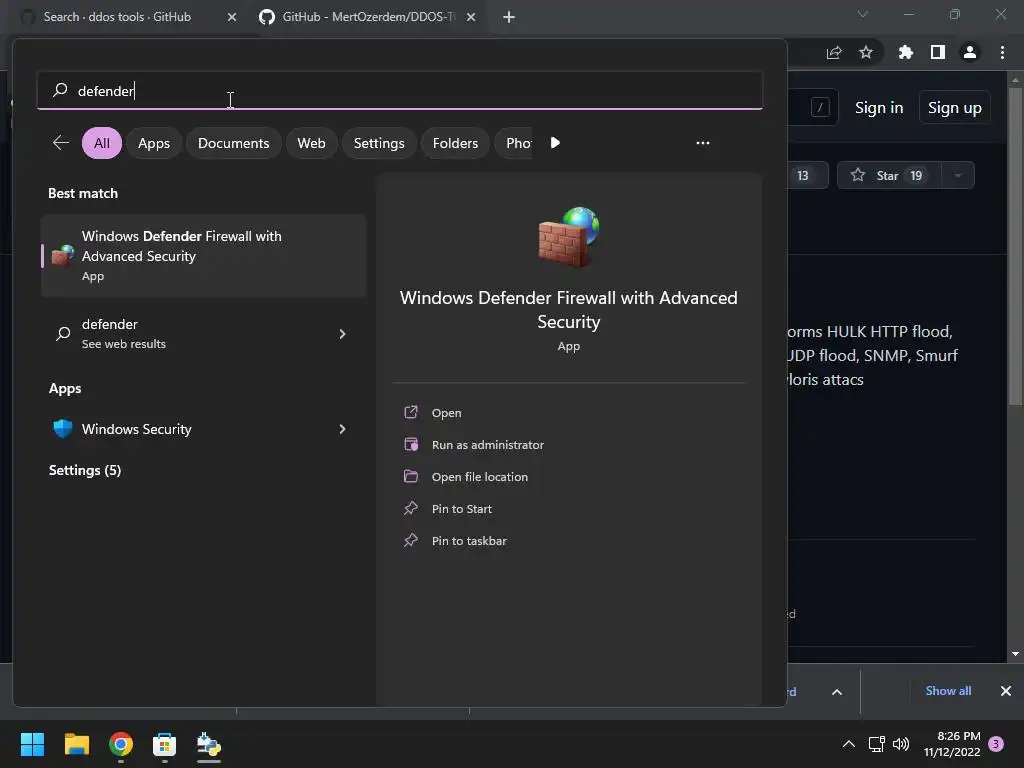Open Chrome's three-dot menu
Viewport: 1024px width, 768px height.
click(1002, 52)
